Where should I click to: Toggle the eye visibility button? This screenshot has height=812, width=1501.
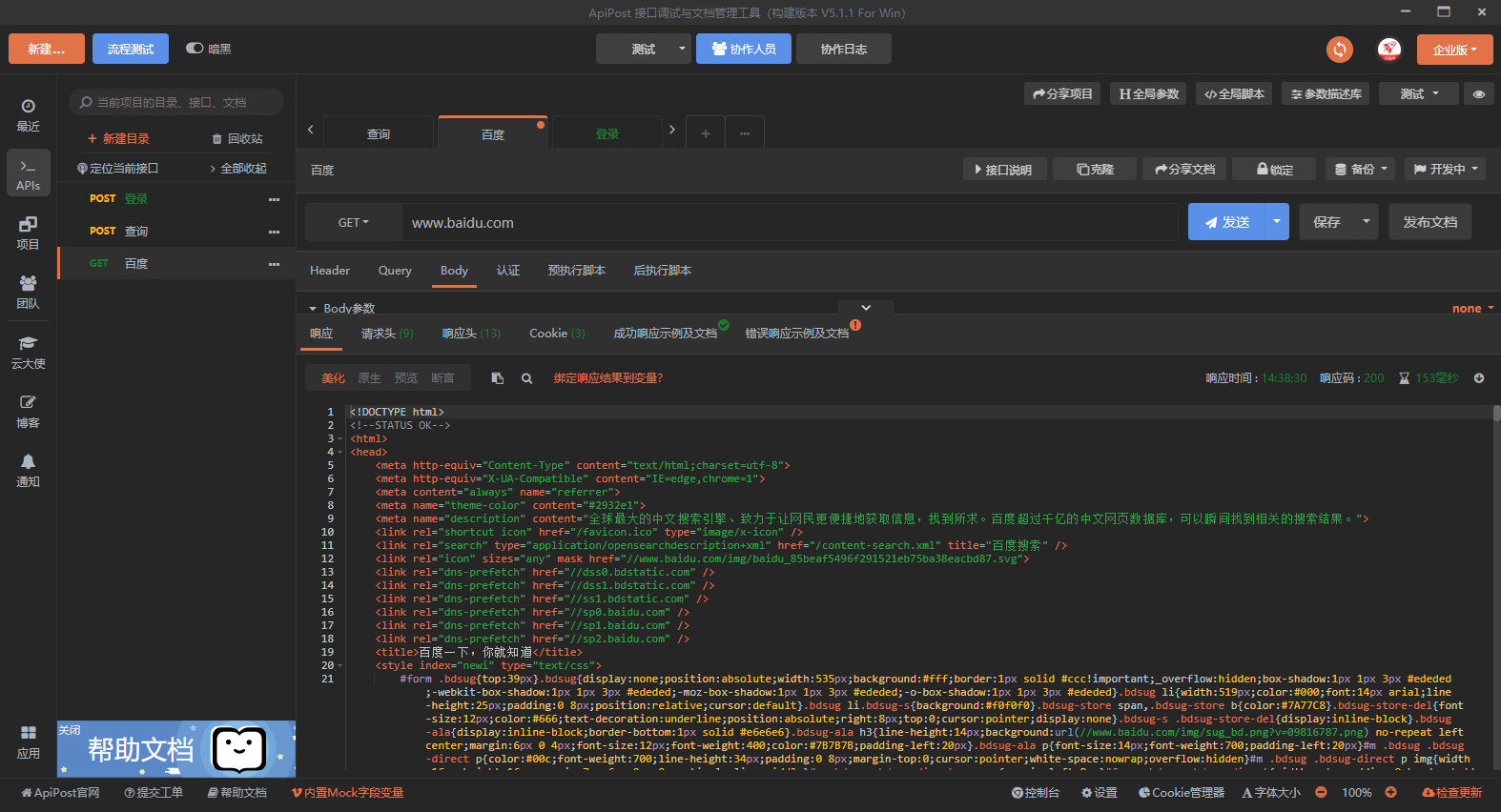click(1478, 93)
